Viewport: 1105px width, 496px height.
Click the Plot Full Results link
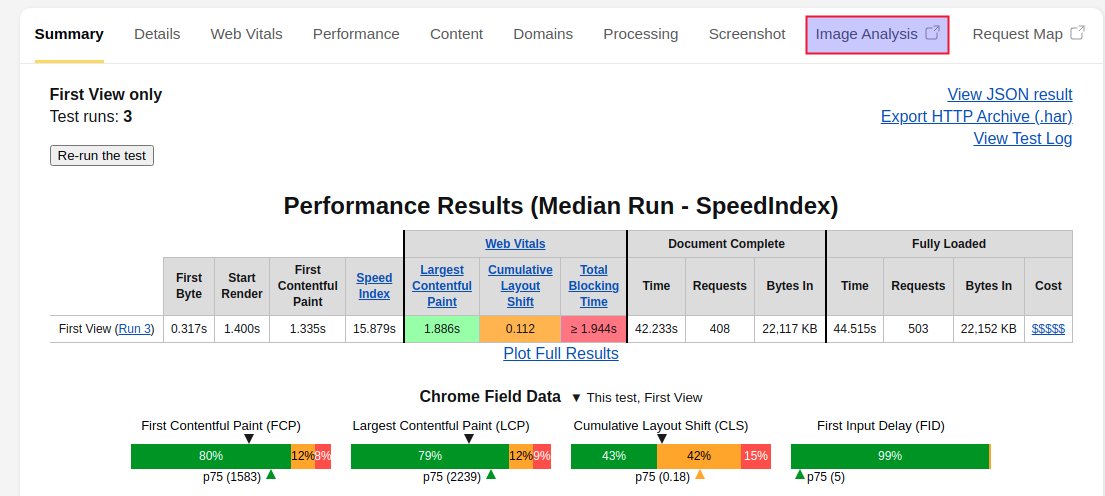click(561, 353)
